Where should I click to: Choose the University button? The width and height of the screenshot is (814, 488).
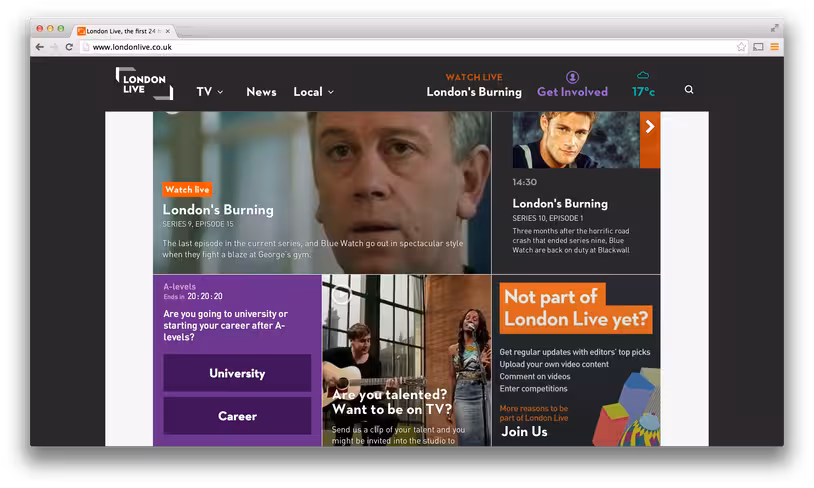237,373
